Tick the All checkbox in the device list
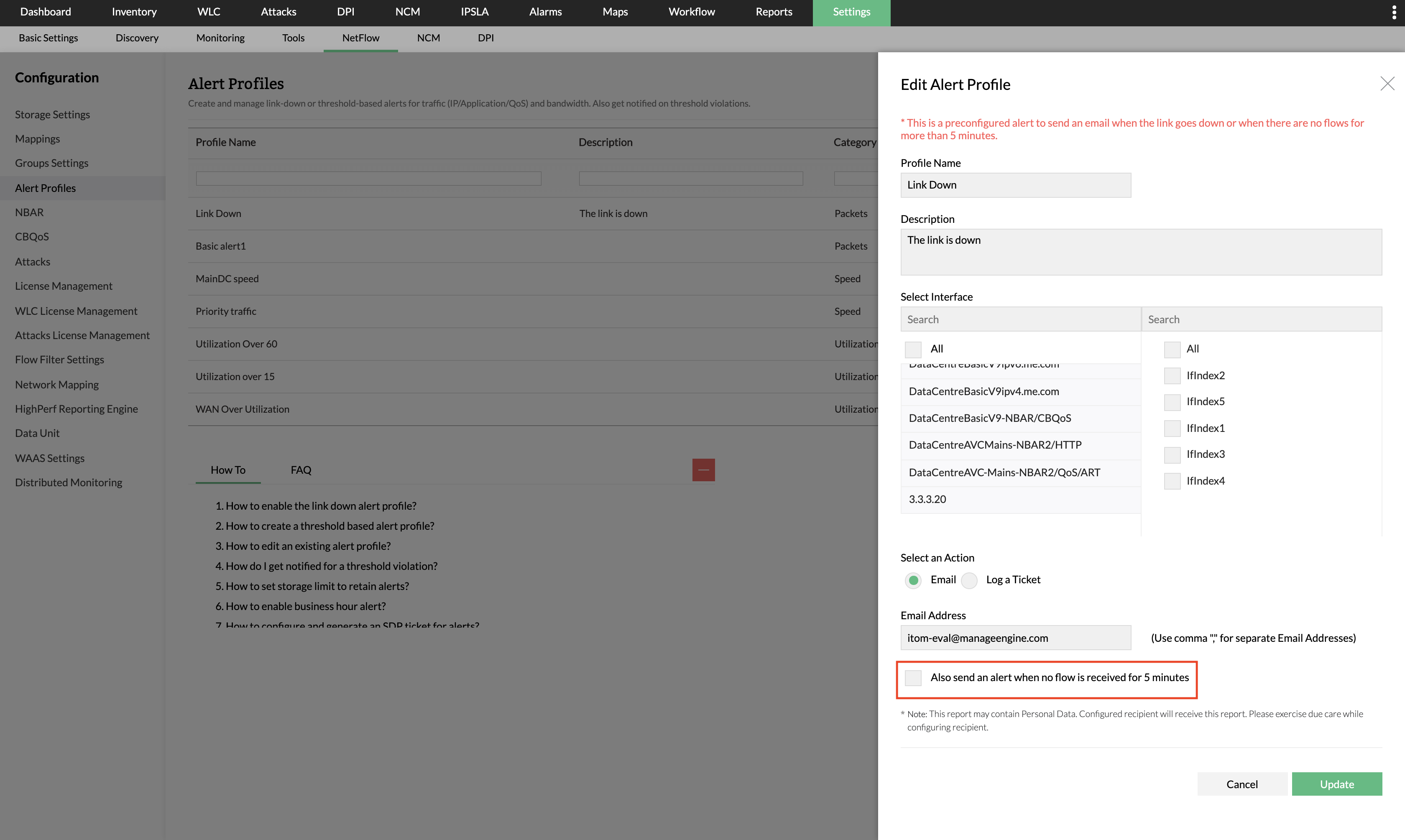 [912, 349]
